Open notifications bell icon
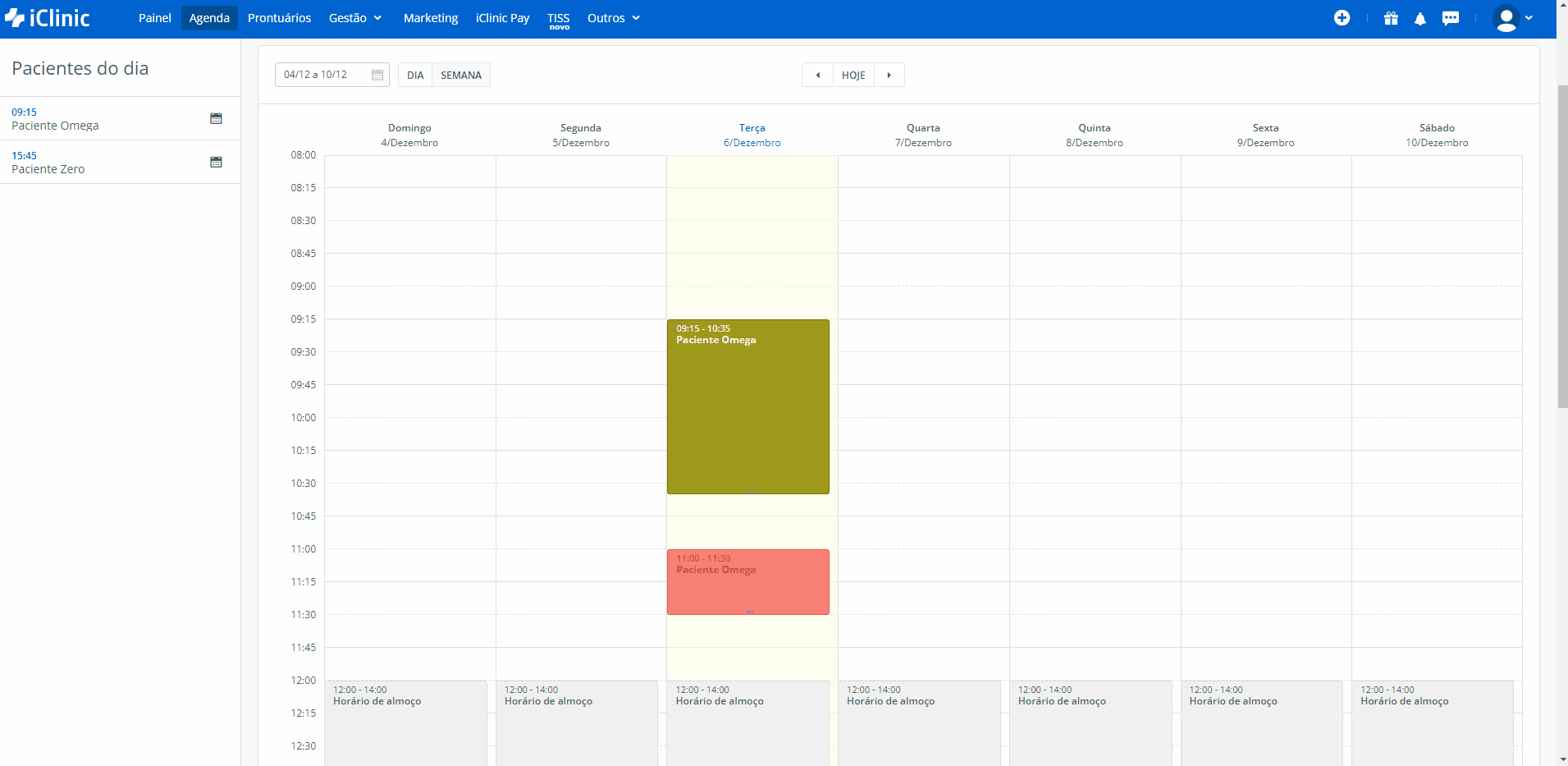This screenshot has width=1568, height=766. pos(1420,18)
